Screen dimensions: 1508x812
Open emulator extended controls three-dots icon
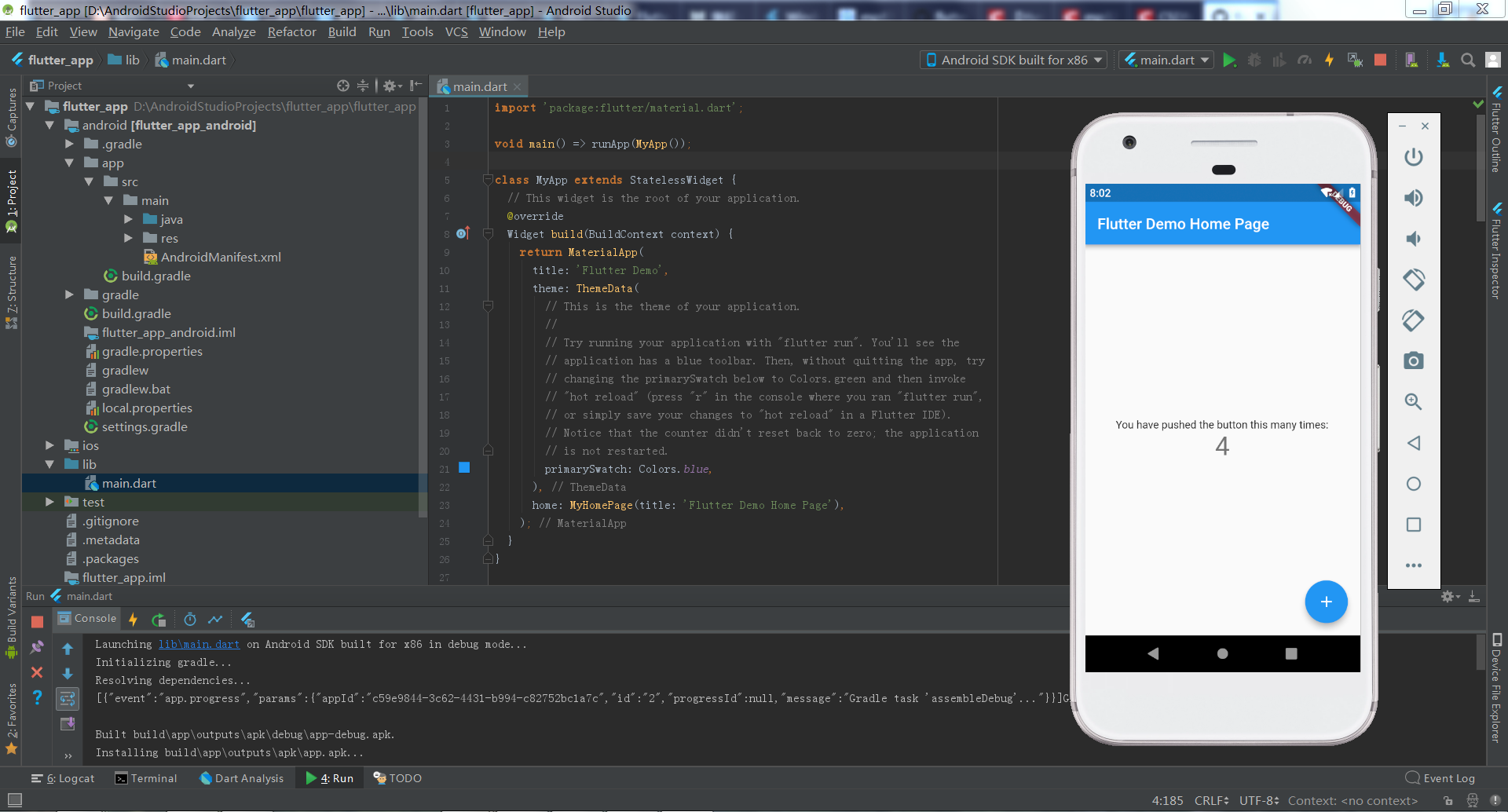1413,565
